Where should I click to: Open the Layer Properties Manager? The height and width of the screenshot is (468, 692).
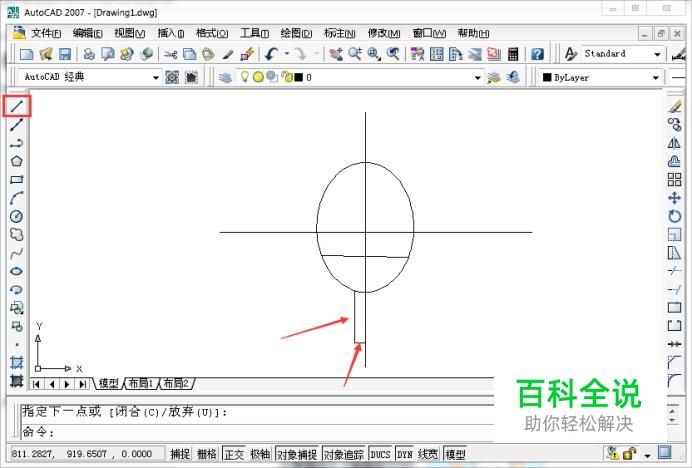coord(225,78)
